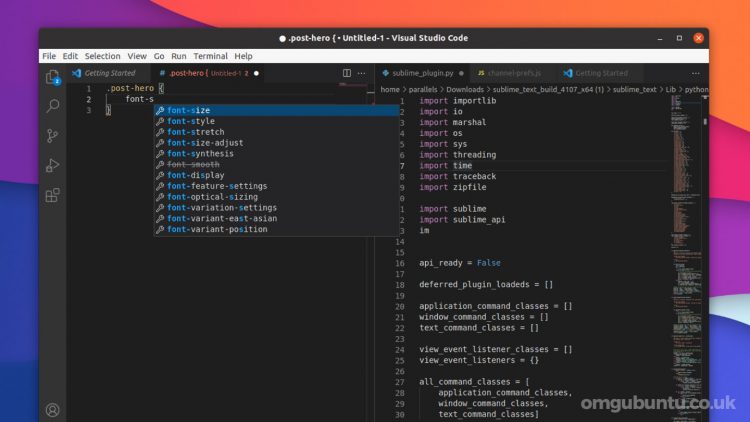Select font-stretch suggestion
This screenshot has width=750, height=422.
pyautogui.click(x=276, y=132)
